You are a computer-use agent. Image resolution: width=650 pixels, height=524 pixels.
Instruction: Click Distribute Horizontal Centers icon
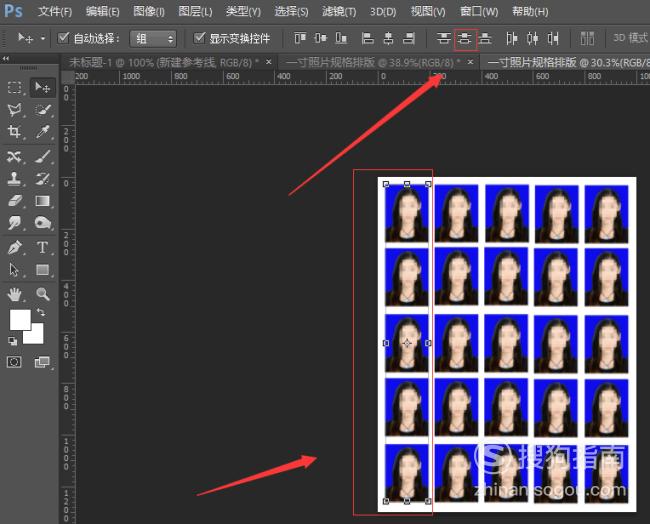[533, 39]
